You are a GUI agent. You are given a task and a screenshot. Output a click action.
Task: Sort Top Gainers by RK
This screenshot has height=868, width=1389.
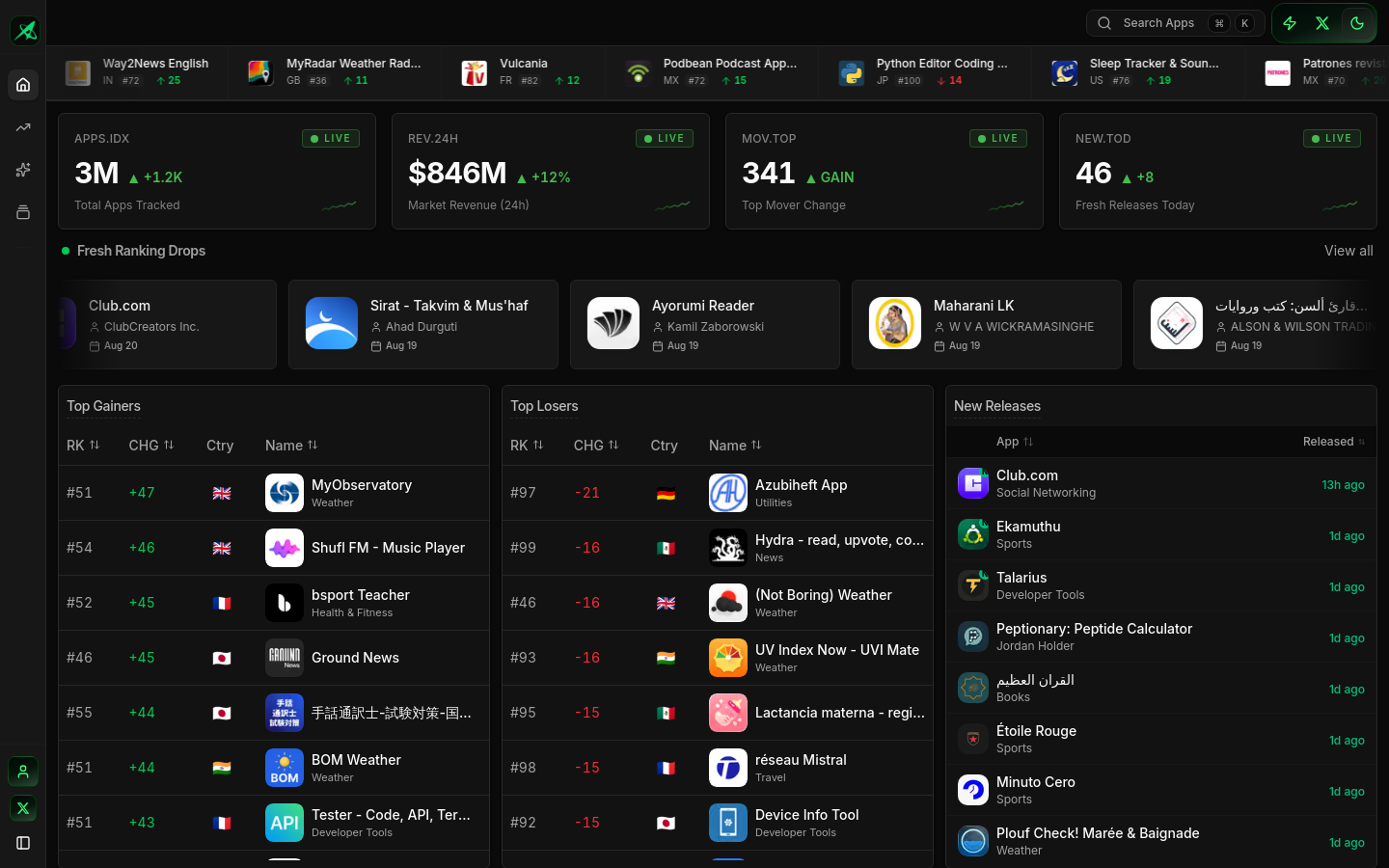(x=83, y=446)
